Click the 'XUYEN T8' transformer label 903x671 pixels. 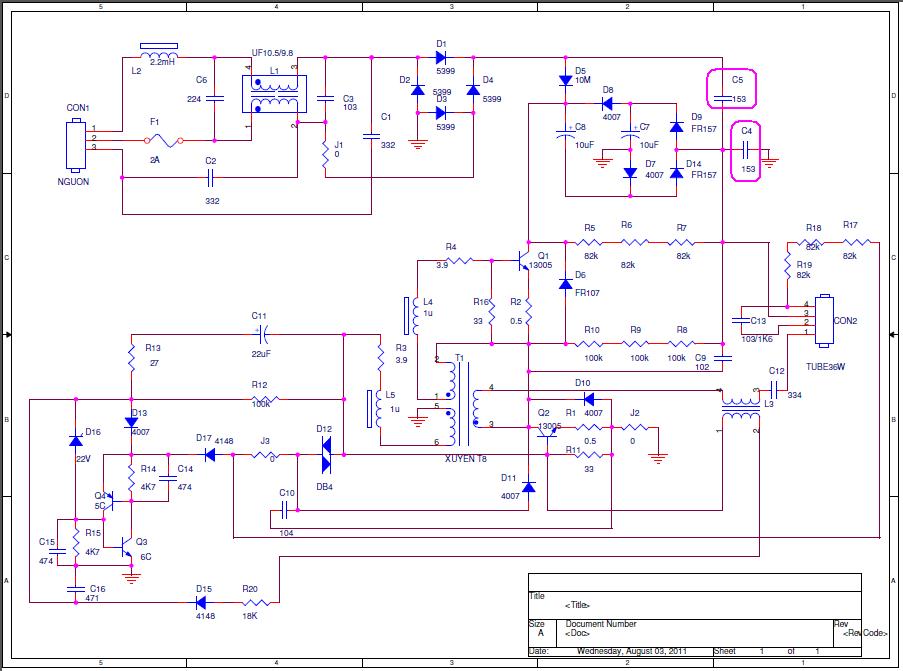pos(465,458)
